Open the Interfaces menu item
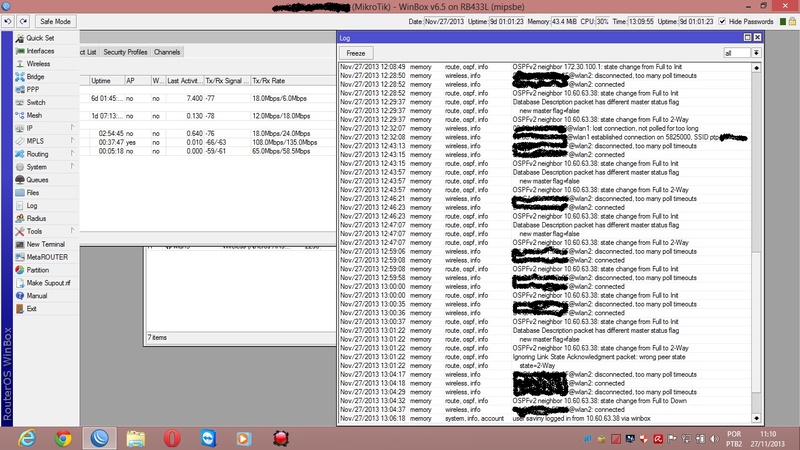Screen dimensions: 800x450 click(40, 51)
